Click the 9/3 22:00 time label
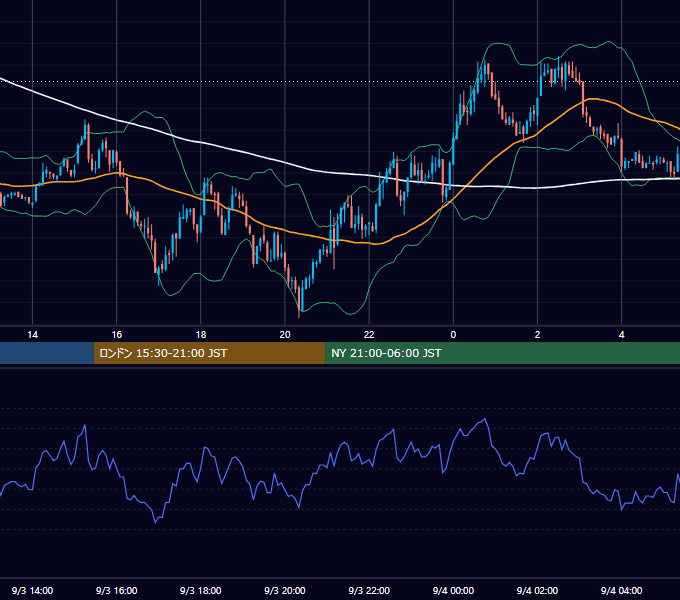The height and width of the screenshot is (600, 680). pyautogui.click(x=369, y=590)
